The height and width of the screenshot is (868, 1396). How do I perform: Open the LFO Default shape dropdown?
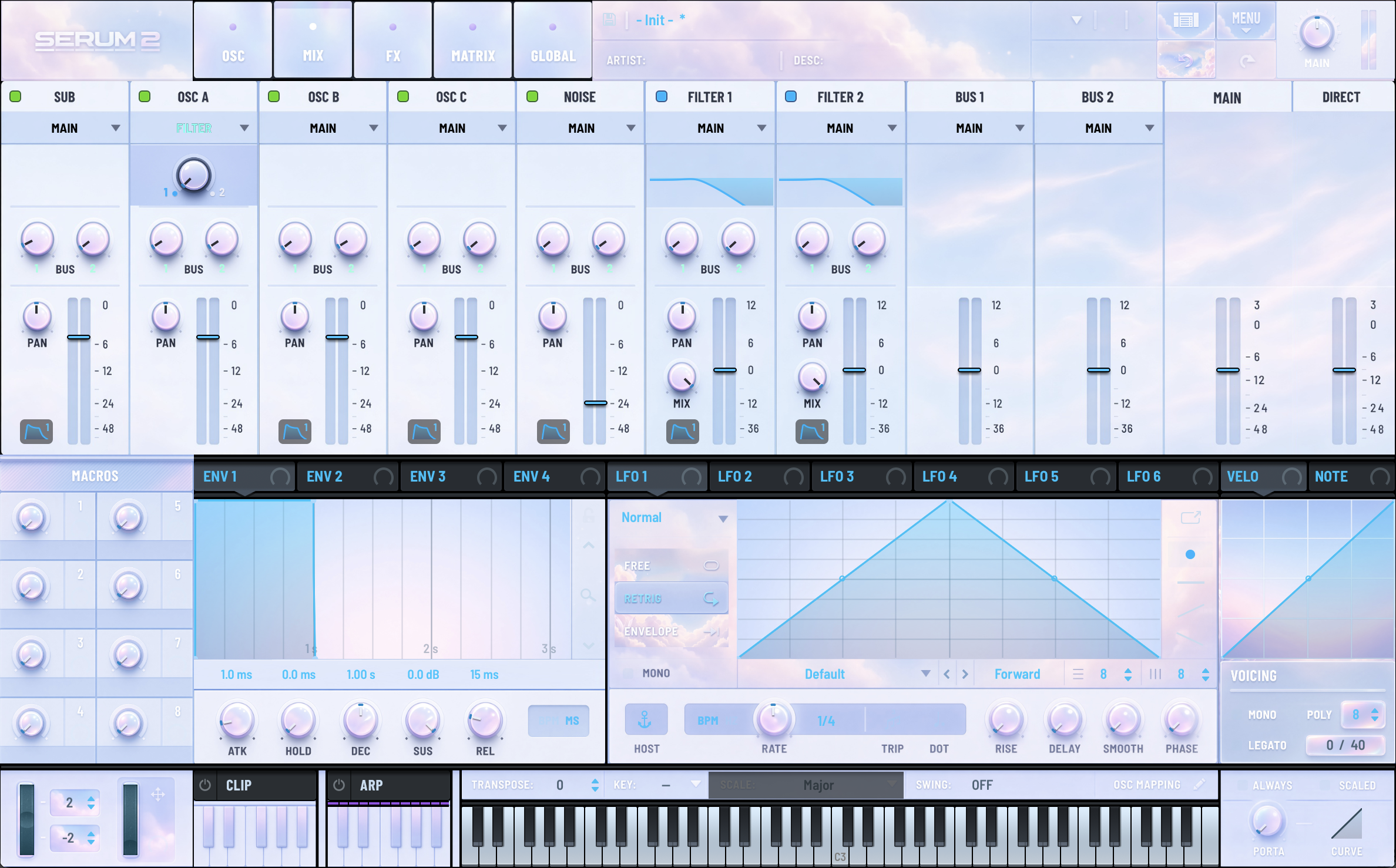point(837,674)
